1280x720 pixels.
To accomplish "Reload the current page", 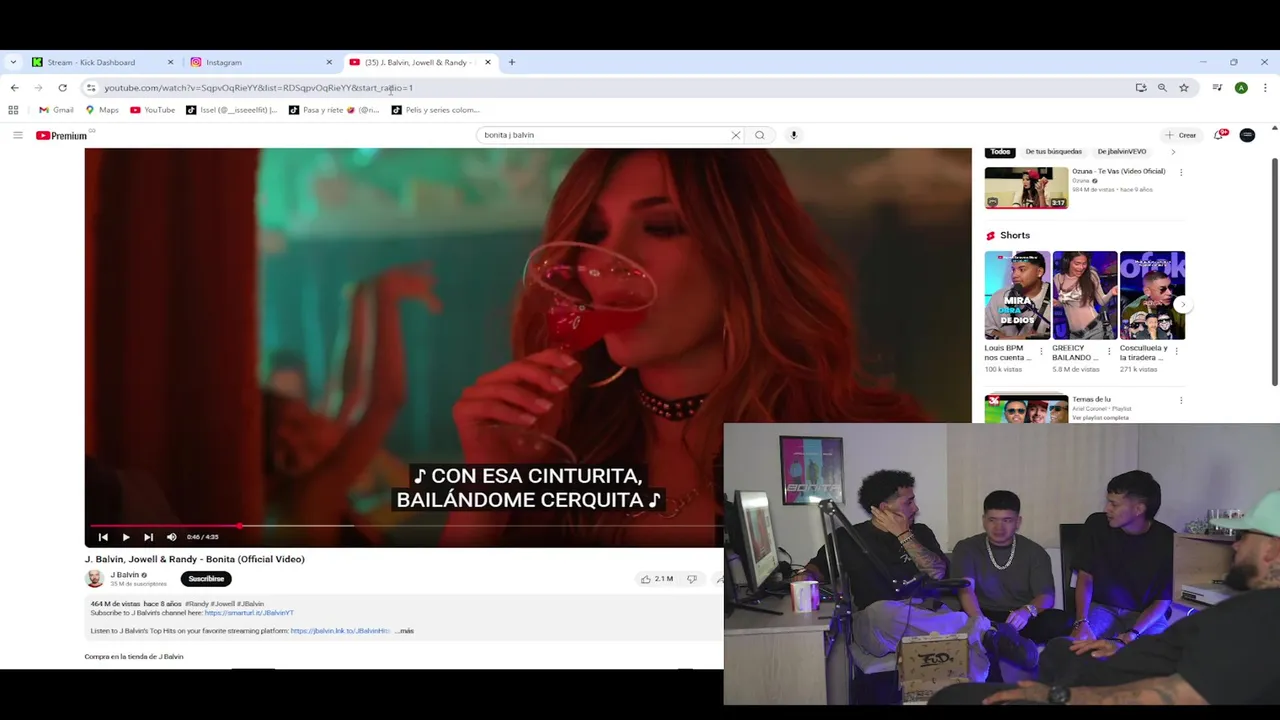I will click(62, 88).
